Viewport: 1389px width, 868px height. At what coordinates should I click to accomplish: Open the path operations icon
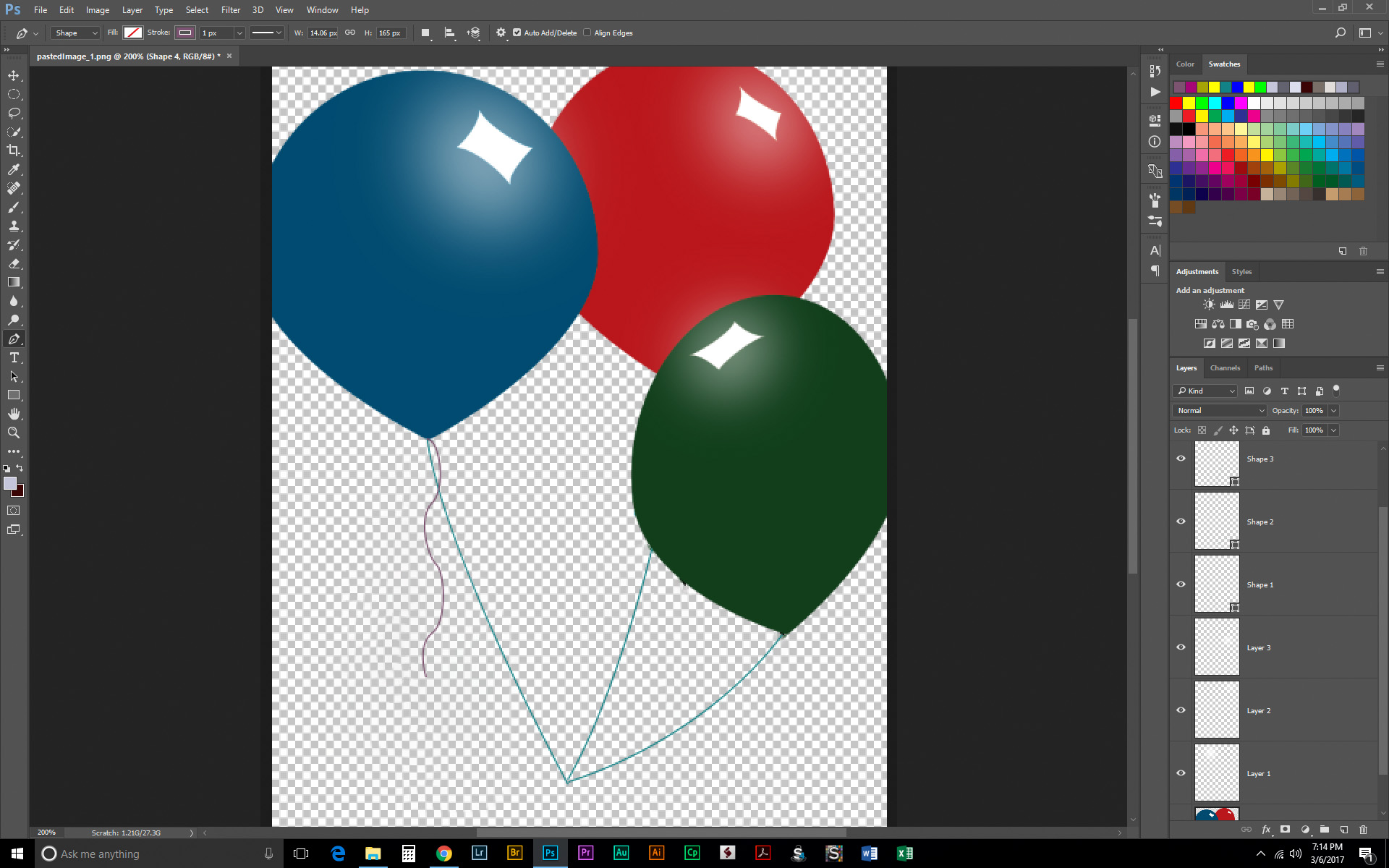[x=426, y=33]
